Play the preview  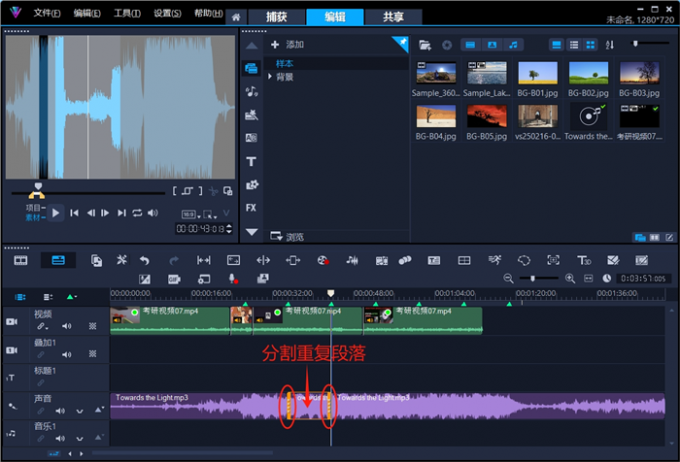coord(56,213)
